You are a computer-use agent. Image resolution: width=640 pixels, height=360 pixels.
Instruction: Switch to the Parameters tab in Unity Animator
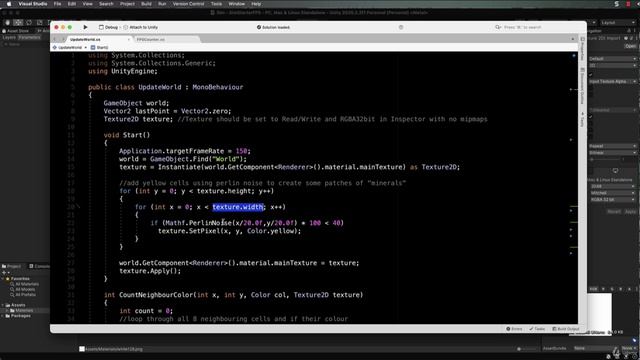(x=29, y=38)
